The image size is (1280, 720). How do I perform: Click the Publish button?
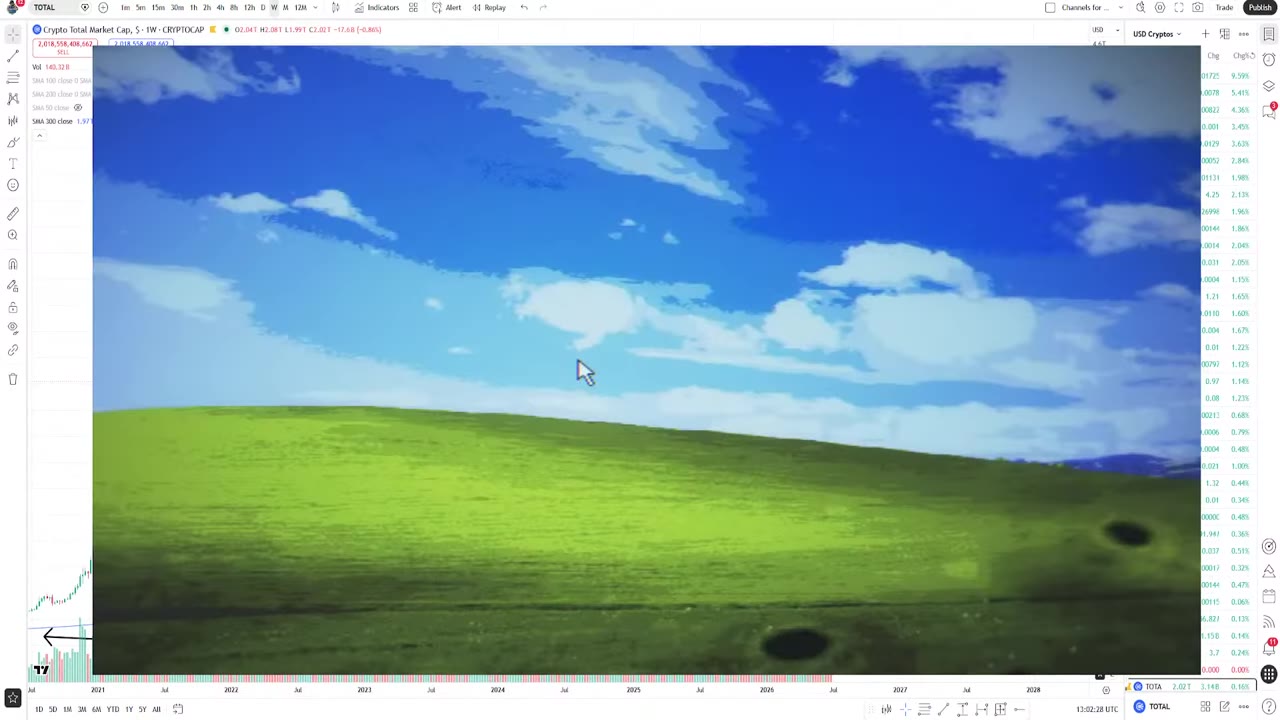tap(1260, 8)
